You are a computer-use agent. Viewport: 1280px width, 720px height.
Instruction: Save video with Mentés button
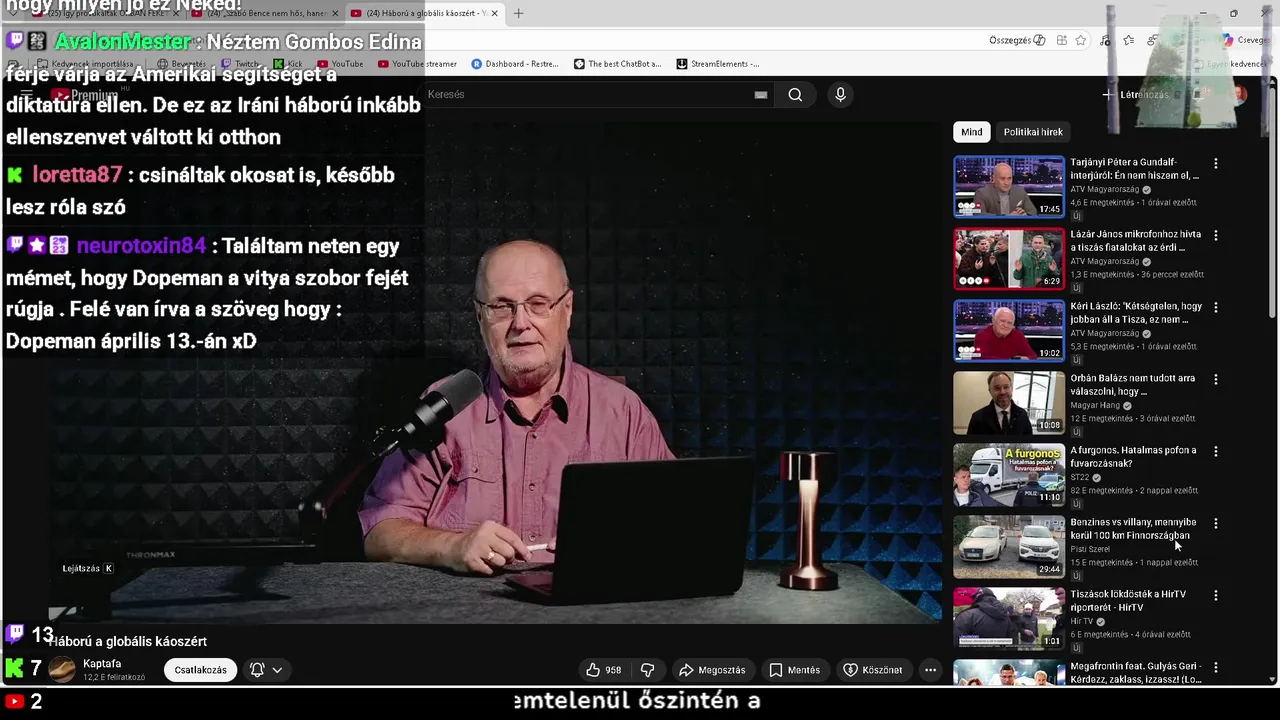pos(794,670)
